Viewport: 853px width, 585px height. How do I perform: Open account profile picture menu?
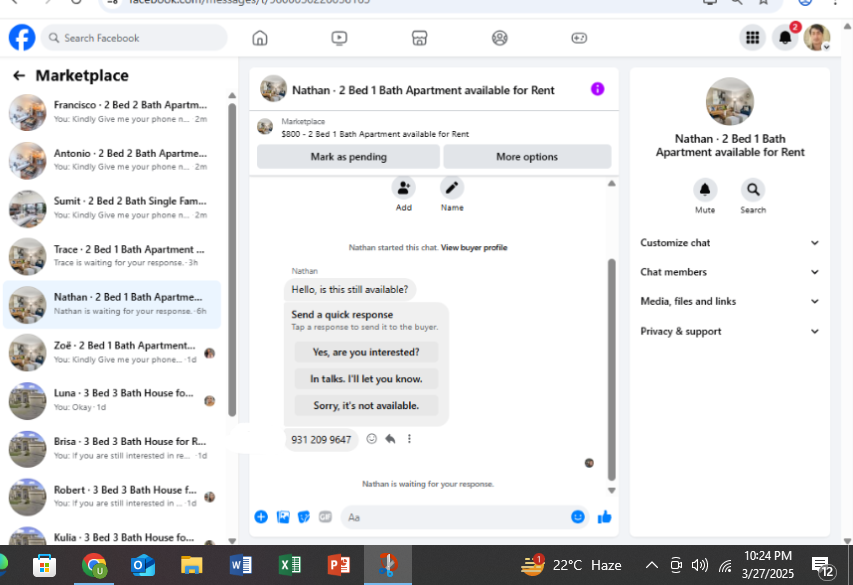[817, 38]
